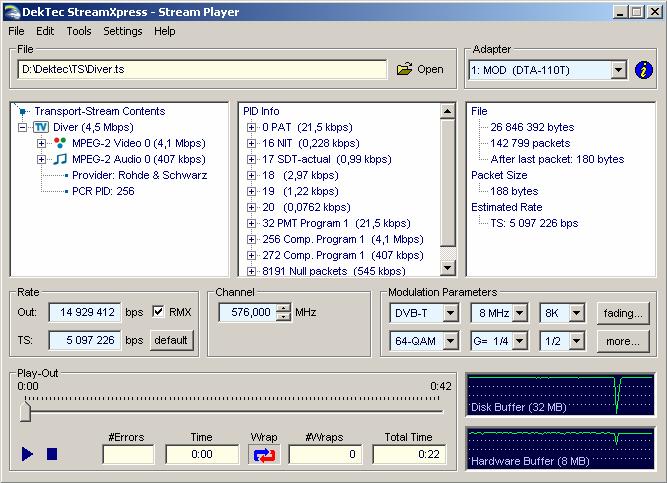Collapse the Diver program tree node
The width and height of the screenshot is (667, 483).
pyautogui.click(x=23, y=127)
